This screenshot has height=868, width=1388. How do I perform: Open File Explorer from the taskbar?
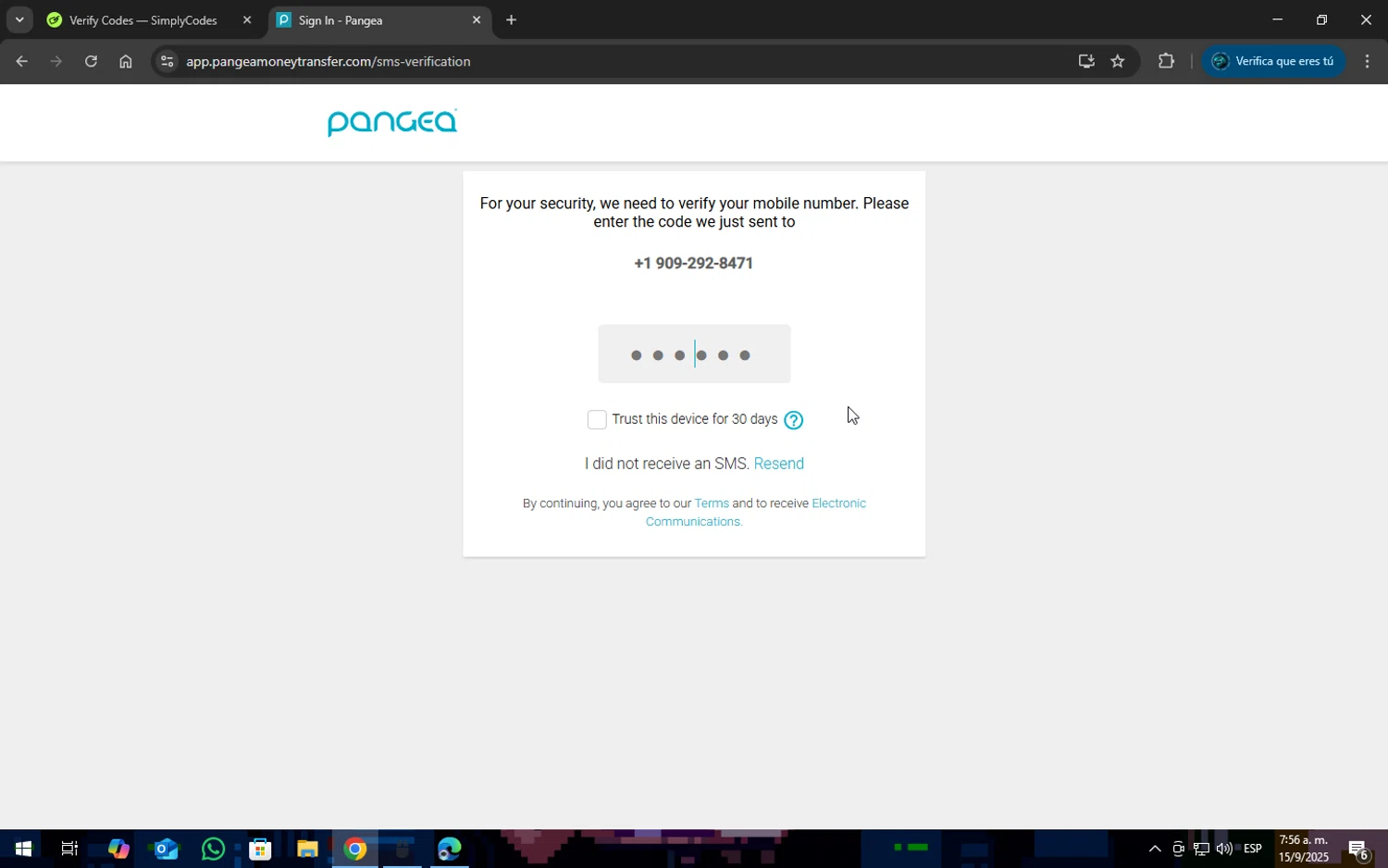tap(307, 849)
